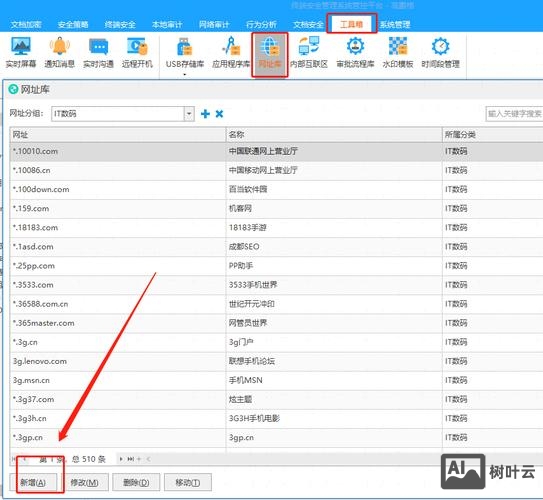
Task: Select the *.365master.com row
Action: tap(276, 323)
